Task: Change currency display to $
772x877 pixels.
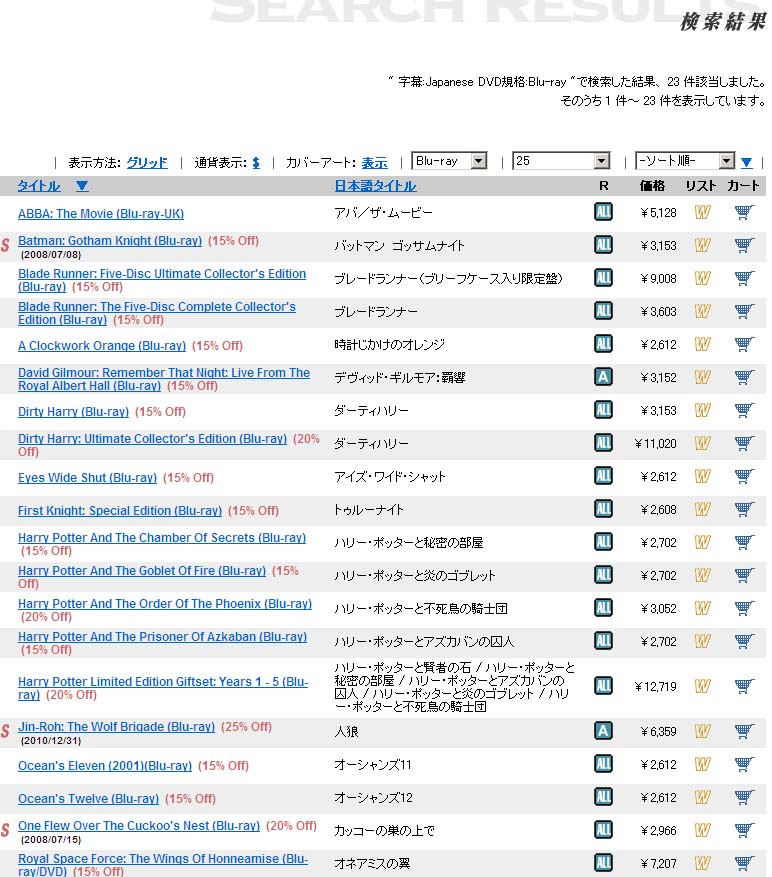Action: tap(256, 163)
